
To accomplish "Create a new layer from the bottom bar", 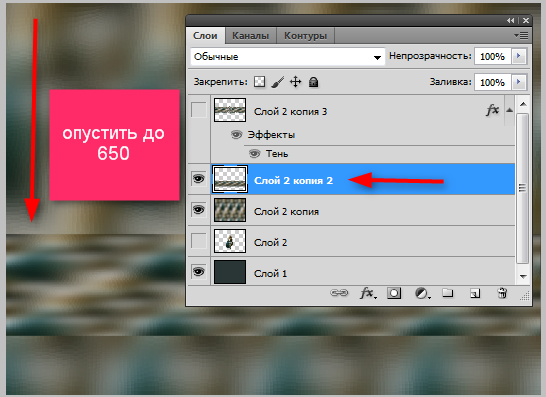I will [x=475, y=293].
